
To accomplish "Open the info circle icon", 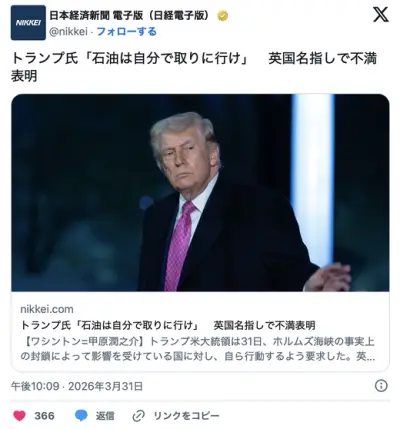I will pyautogui.click(x=381, y=386).
